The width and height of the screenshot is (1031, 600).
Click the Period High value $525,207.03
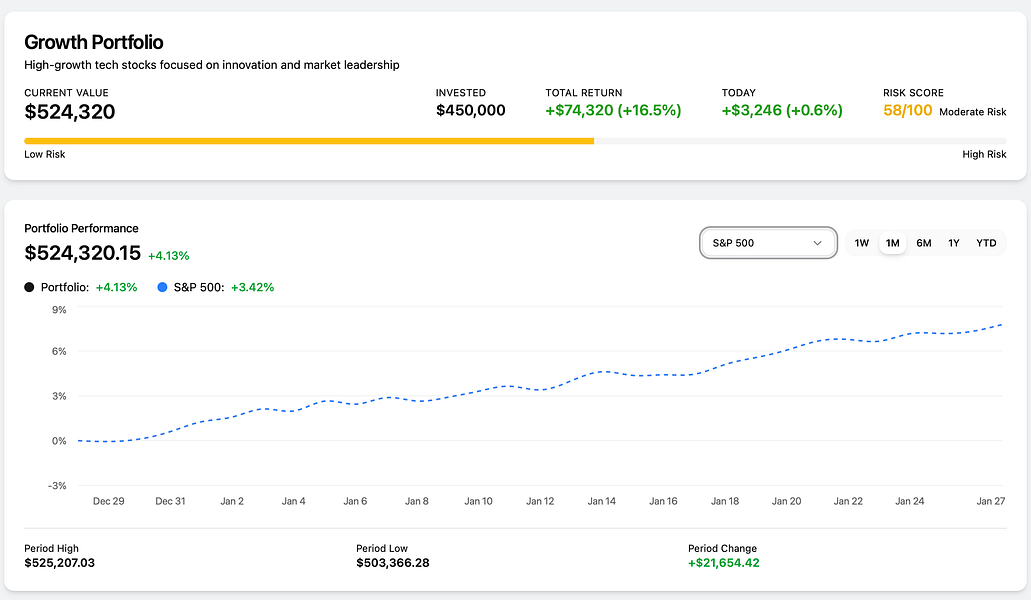(60, 563)
